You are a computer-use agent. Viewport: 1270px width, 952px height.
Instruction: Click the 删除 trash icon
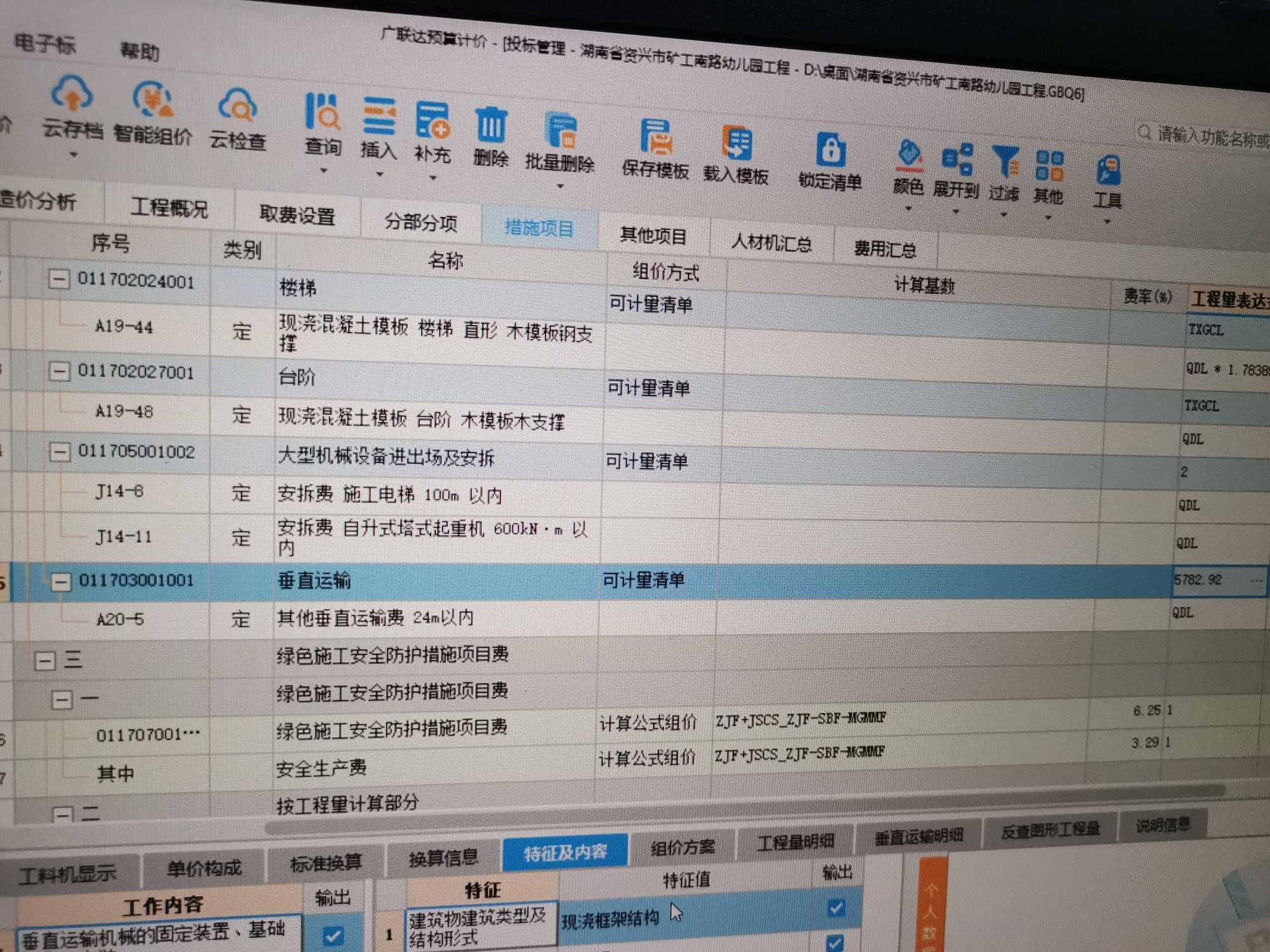[x=491, y=125]
